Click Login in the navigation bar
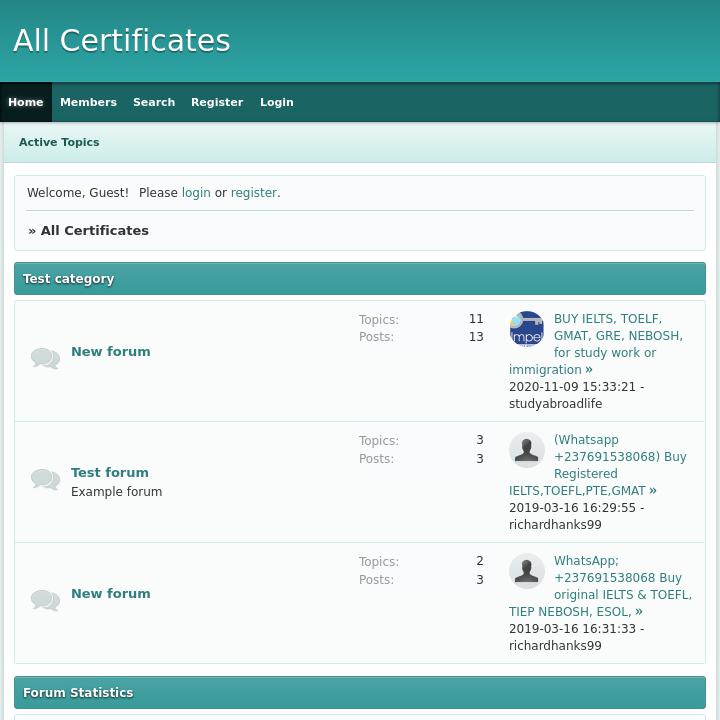This screenshot has height=720, width=720. [277, 102]
